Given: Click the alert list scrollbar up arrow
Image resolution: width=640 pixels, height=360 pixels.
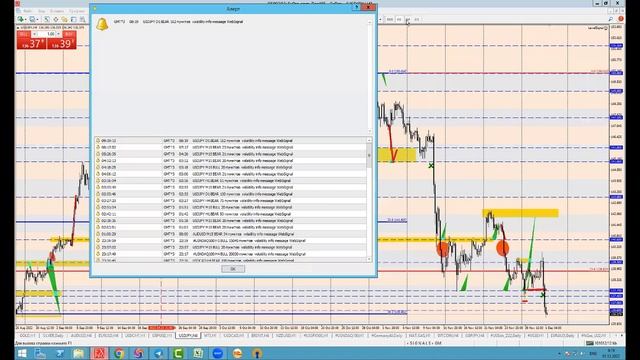Looking at the screenshot, I should coord(369,140).
